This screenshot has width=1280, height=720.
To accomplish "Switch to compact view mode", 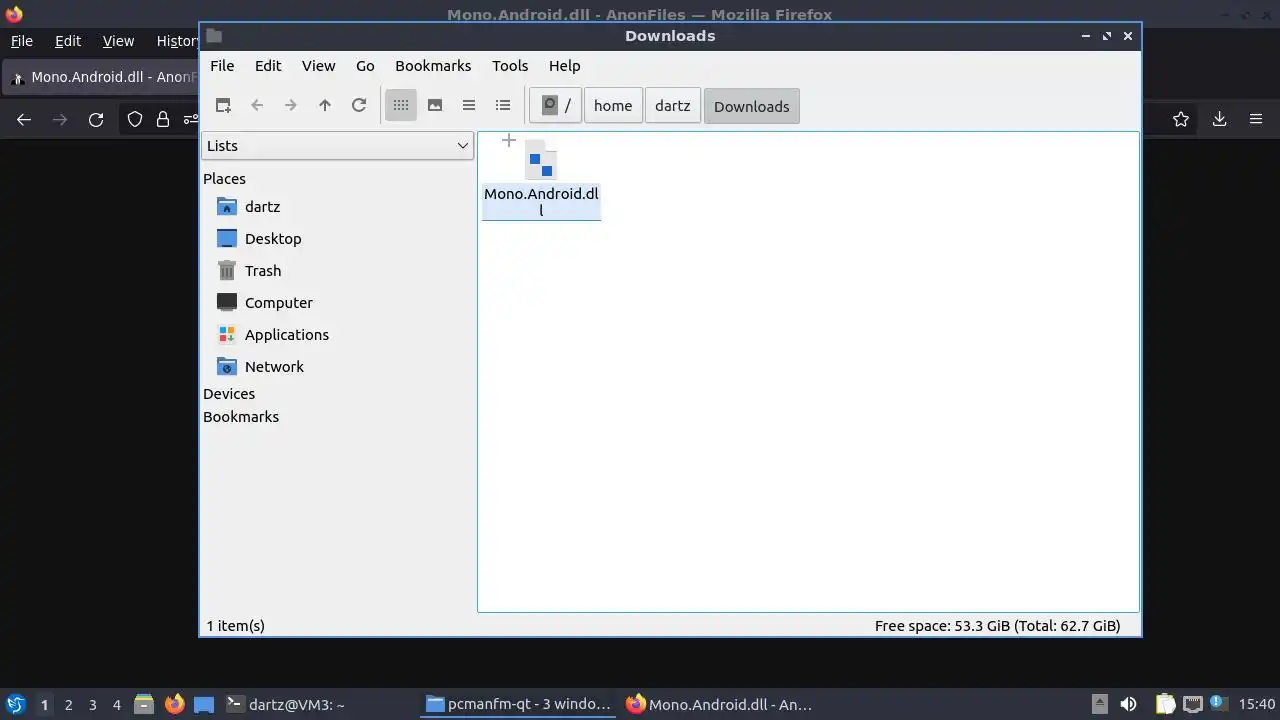I will (469, 105).
